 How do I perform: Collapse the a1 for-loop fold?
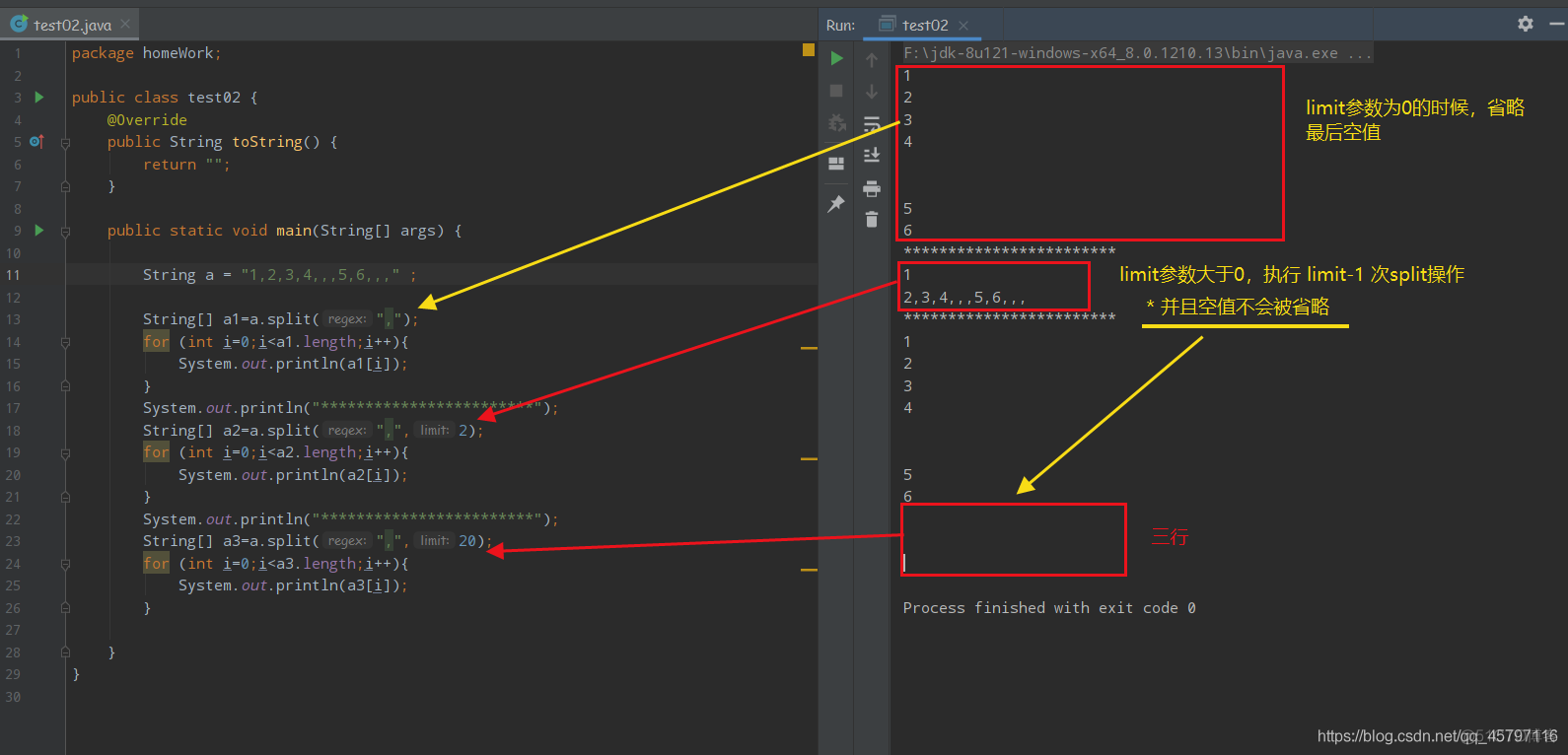(x=65, y=342)
